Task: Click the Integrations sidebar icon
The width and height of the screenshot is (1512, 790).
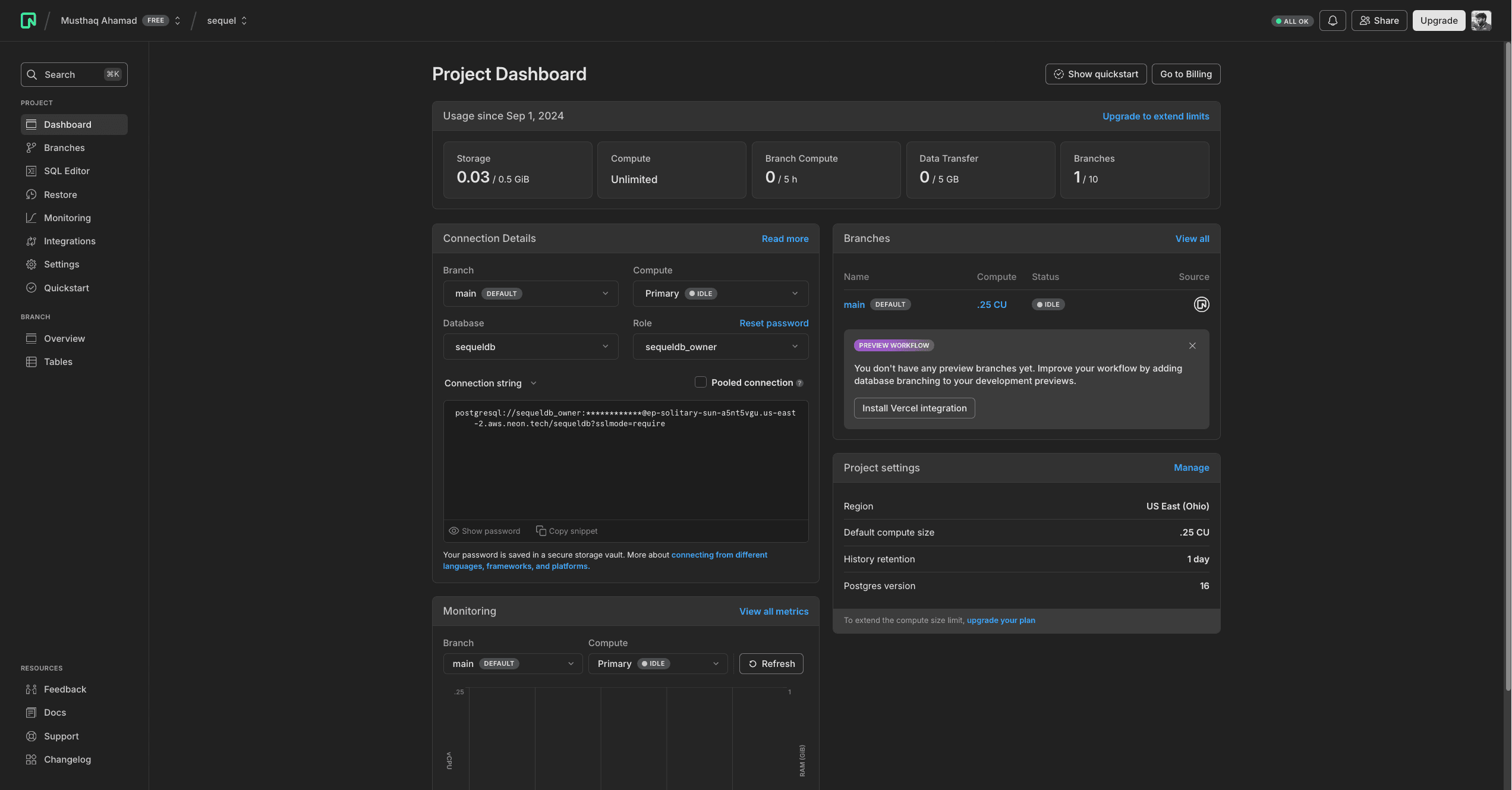Action: pyautogui.click(x=31, y=241)
